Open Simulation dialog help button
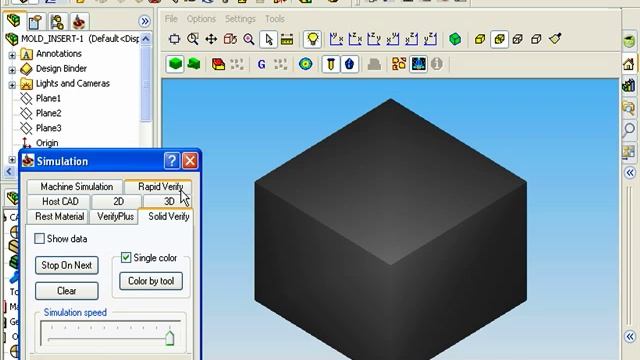640x360 pixels. pyautogui.click(x=172, y=161)
